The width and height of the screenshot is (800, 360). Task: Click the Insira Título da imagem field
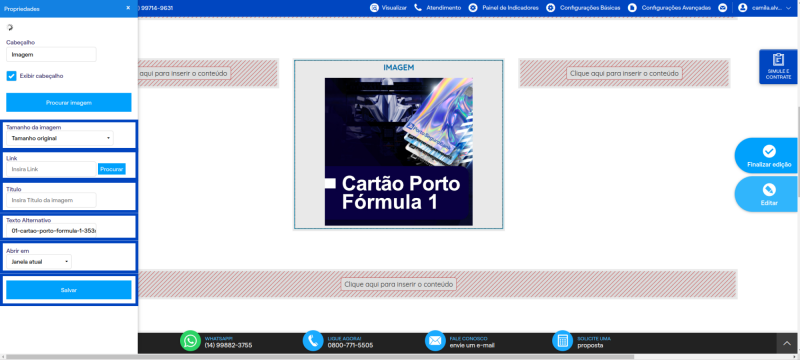(x=51, y=200)
